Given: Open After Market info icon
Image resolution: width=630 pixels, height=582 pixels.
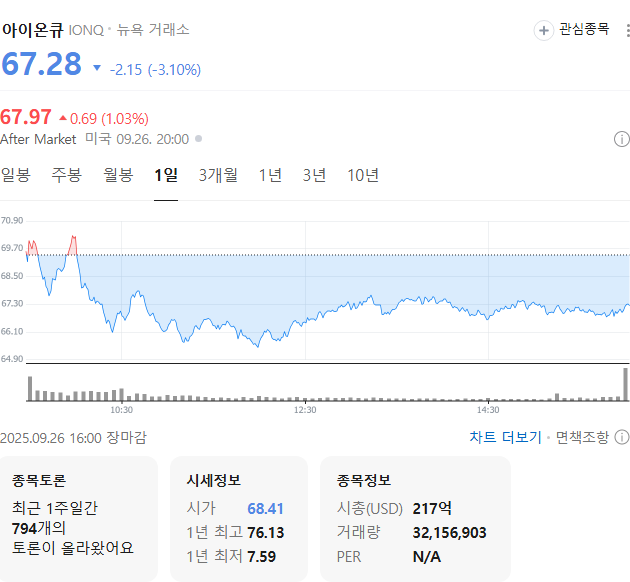Looking at the screenshot, I should point(622,139).
